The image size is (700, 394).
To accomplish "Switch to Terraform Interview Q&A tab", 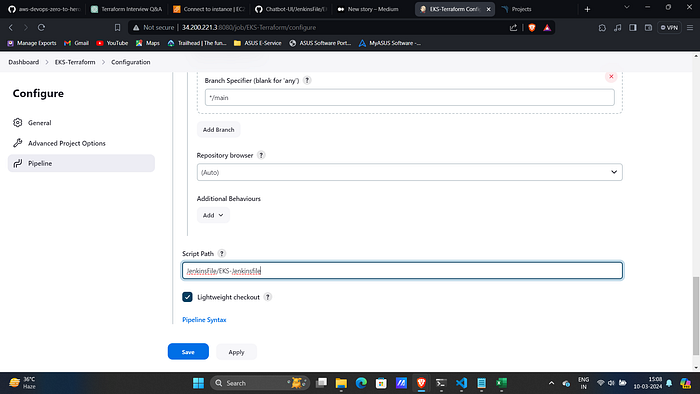I will coord(126,9).
